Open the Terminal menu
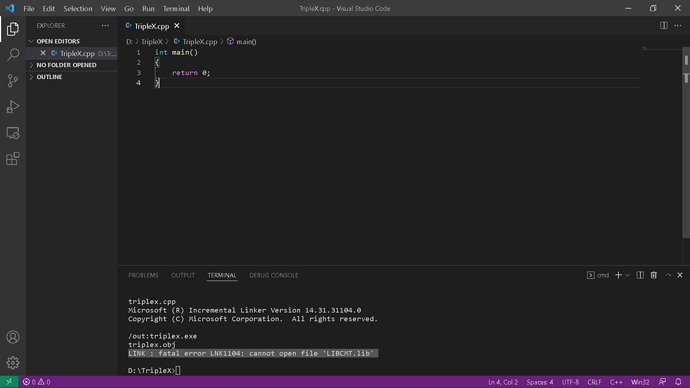The width and height of the screenshot is (690, 388). click(x=176, y=8)
